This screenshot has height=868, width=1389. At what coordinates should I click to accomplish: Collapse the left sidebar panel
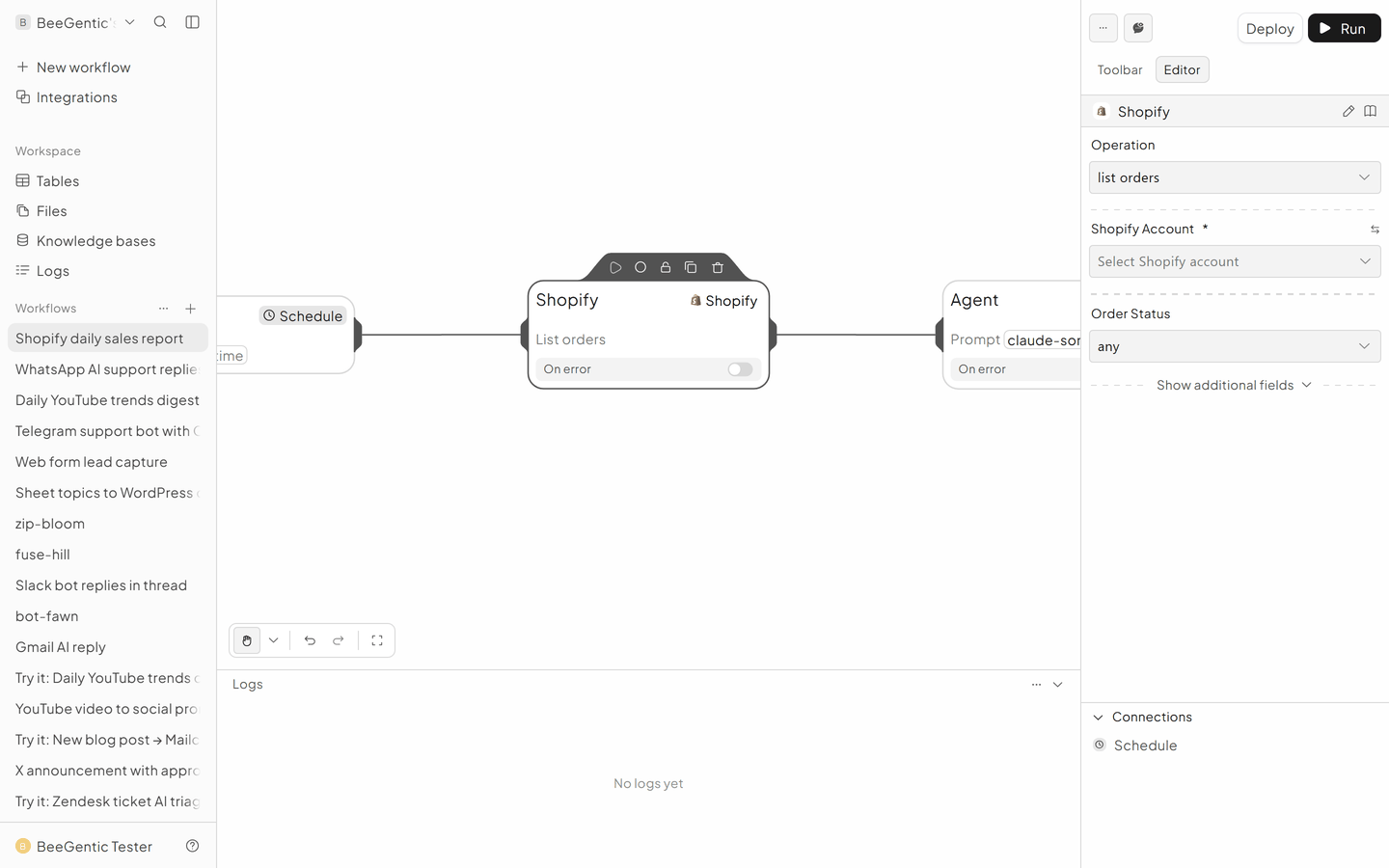point(193,22)
